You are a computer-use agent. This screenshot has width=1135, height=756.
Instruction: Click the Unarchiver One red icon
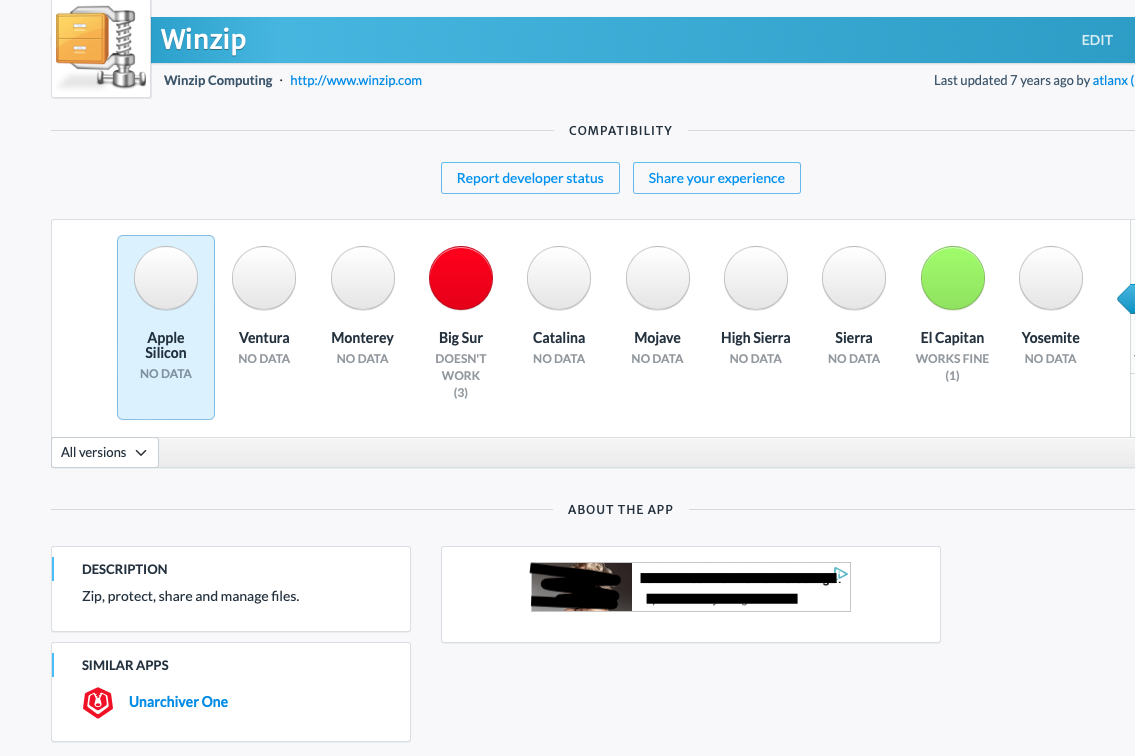click(98, 702)
